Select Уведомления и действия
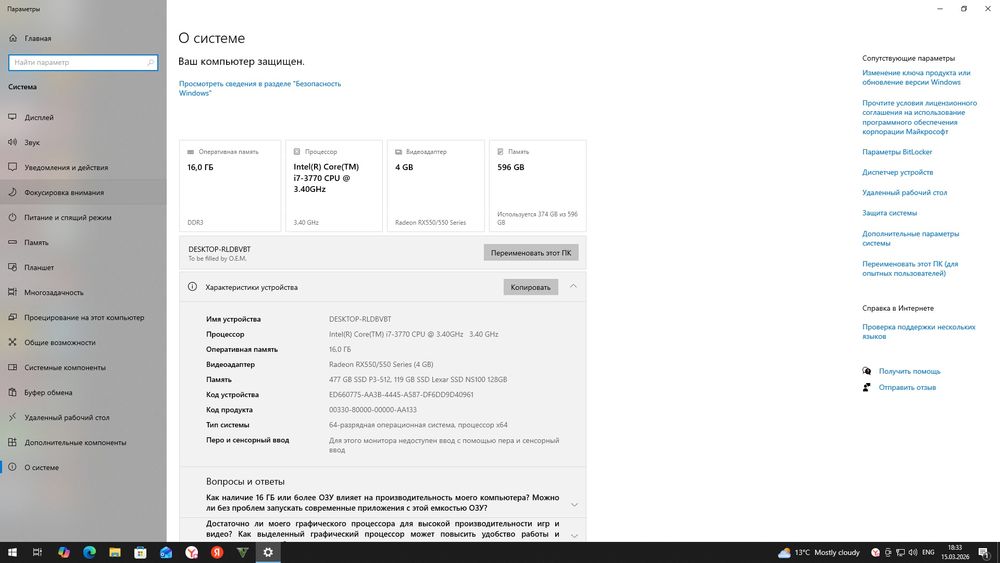This screenshot has width=1000, height=563. click(66, 167)
